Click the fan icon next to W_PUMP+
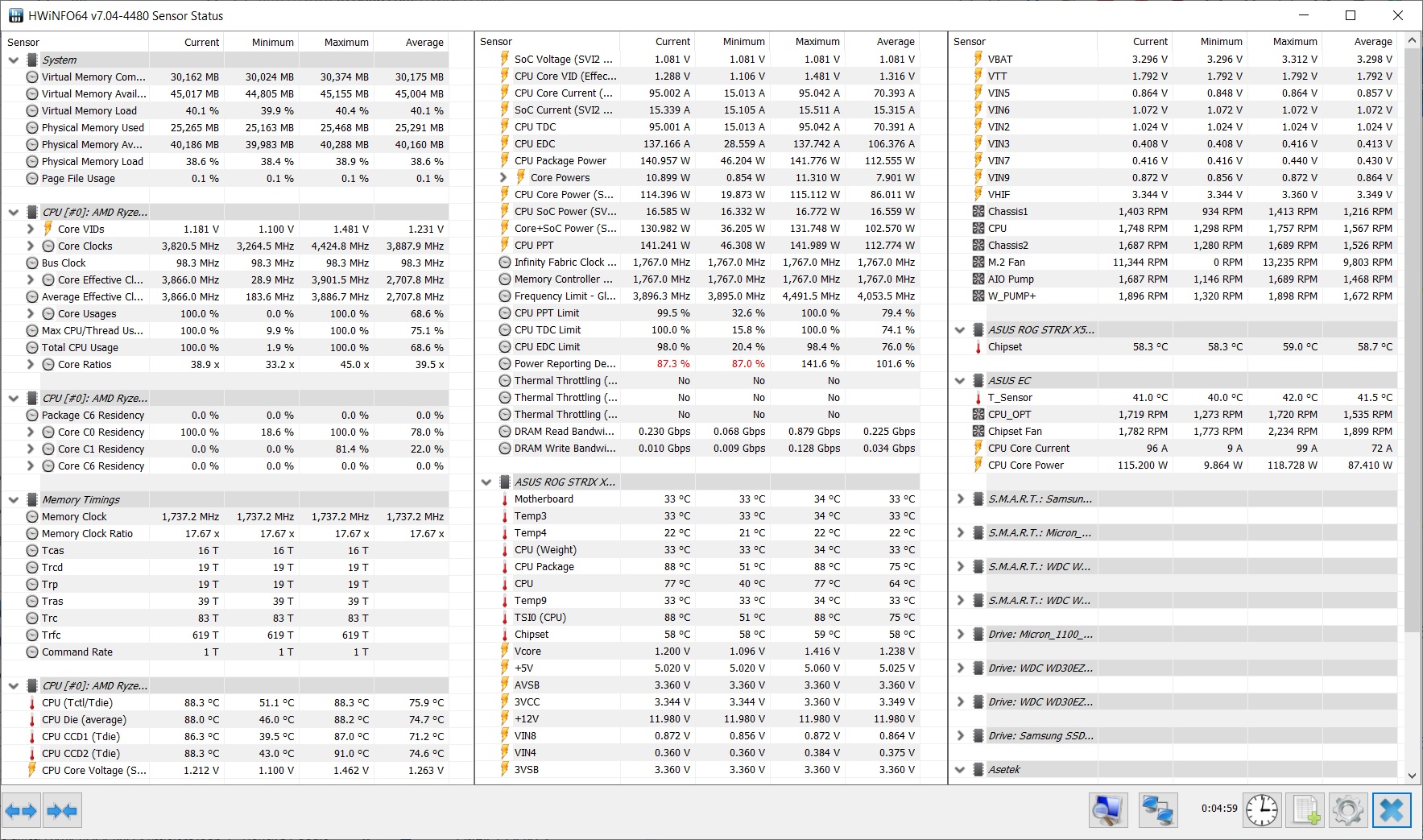1423x840 pixels. tap(978, 296)
